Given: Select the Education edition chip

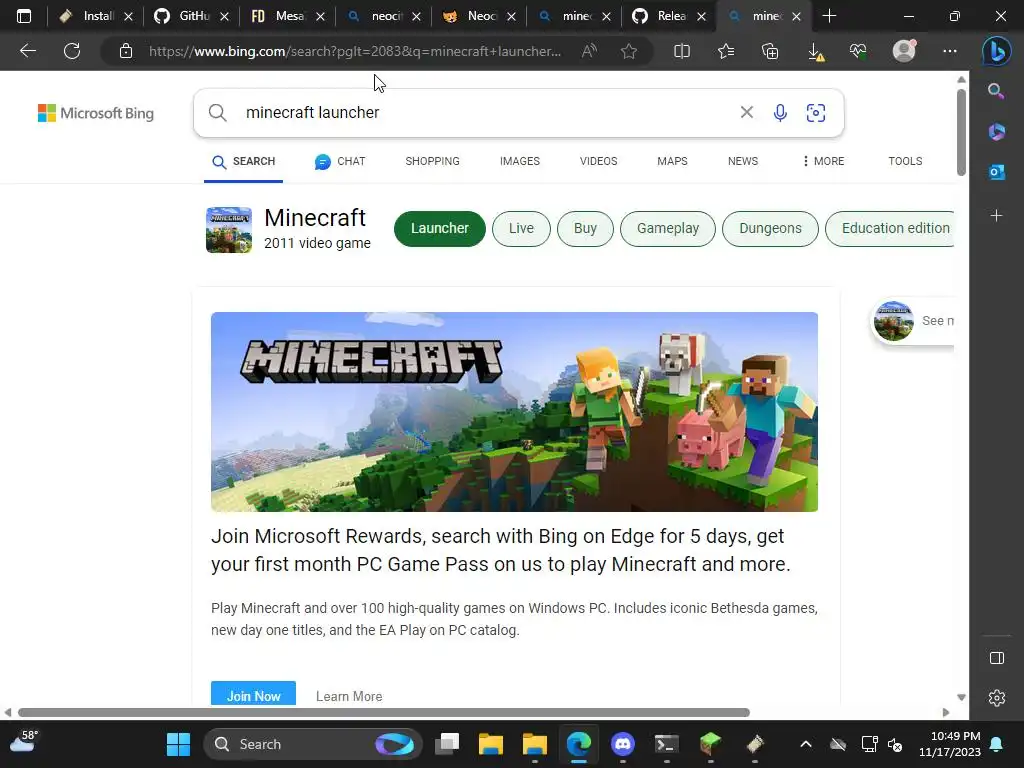Looking at the screenshot, I should point(889,229).
